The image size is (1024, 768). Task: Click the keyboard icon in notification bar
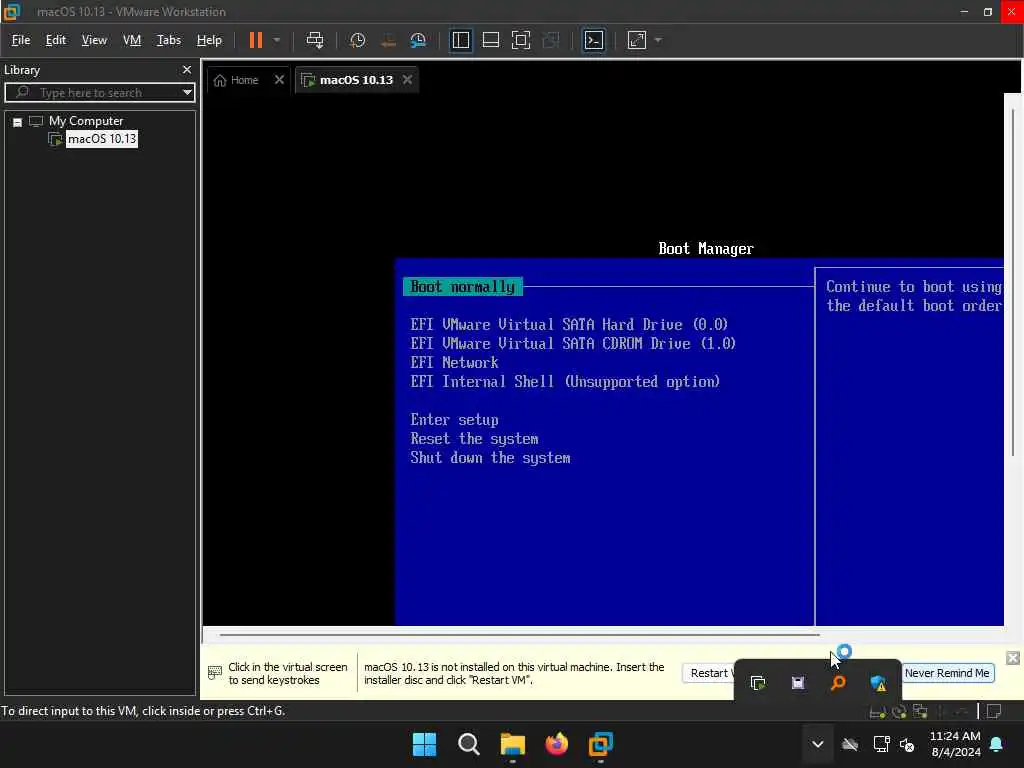(215, 673)
